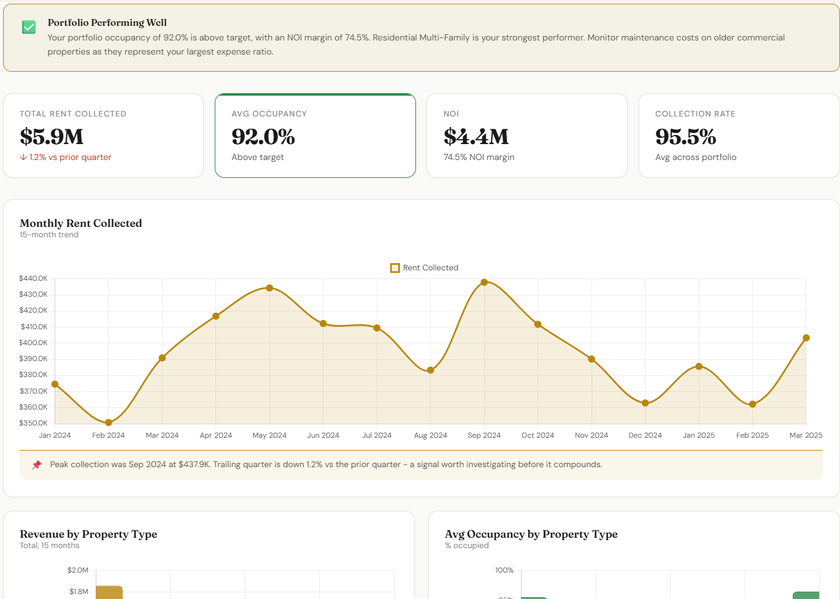Screen dimensions: 840x599
Task: Click the peak collection insight note text
Action: [326, 465]
